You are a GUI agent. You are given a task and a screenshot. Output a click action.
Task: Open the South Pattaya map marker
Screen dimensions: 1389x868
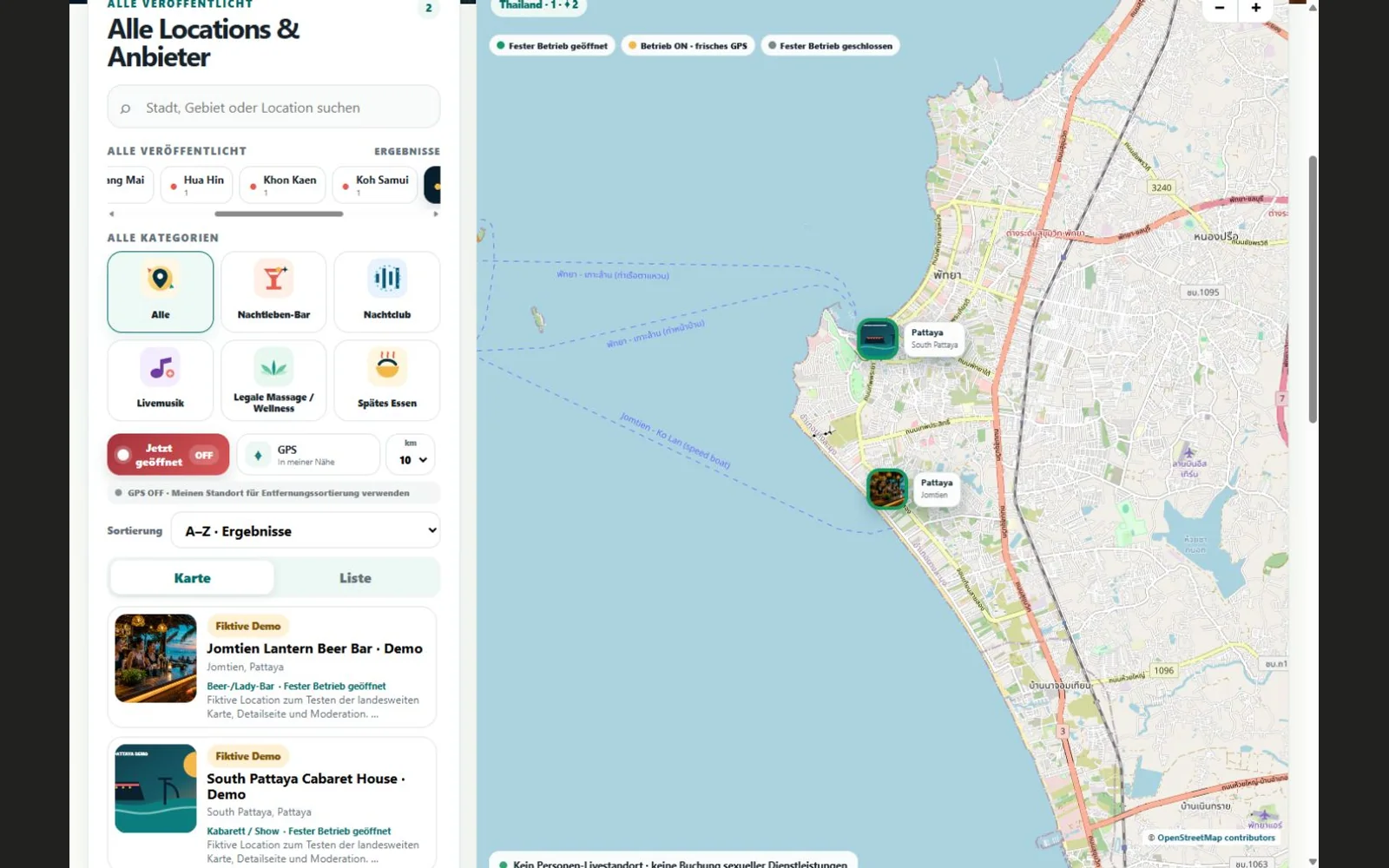(x=877, y=339)
